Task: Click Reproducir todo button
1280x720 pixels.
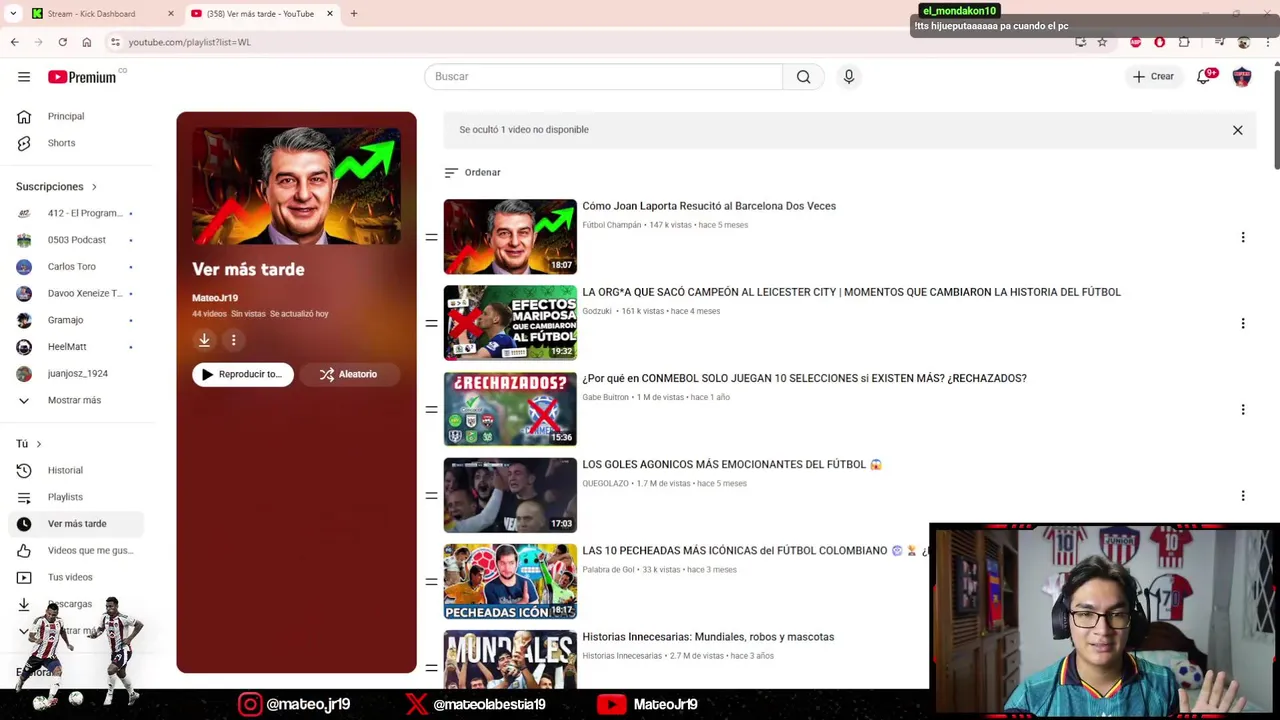Action: pos(243,374)
